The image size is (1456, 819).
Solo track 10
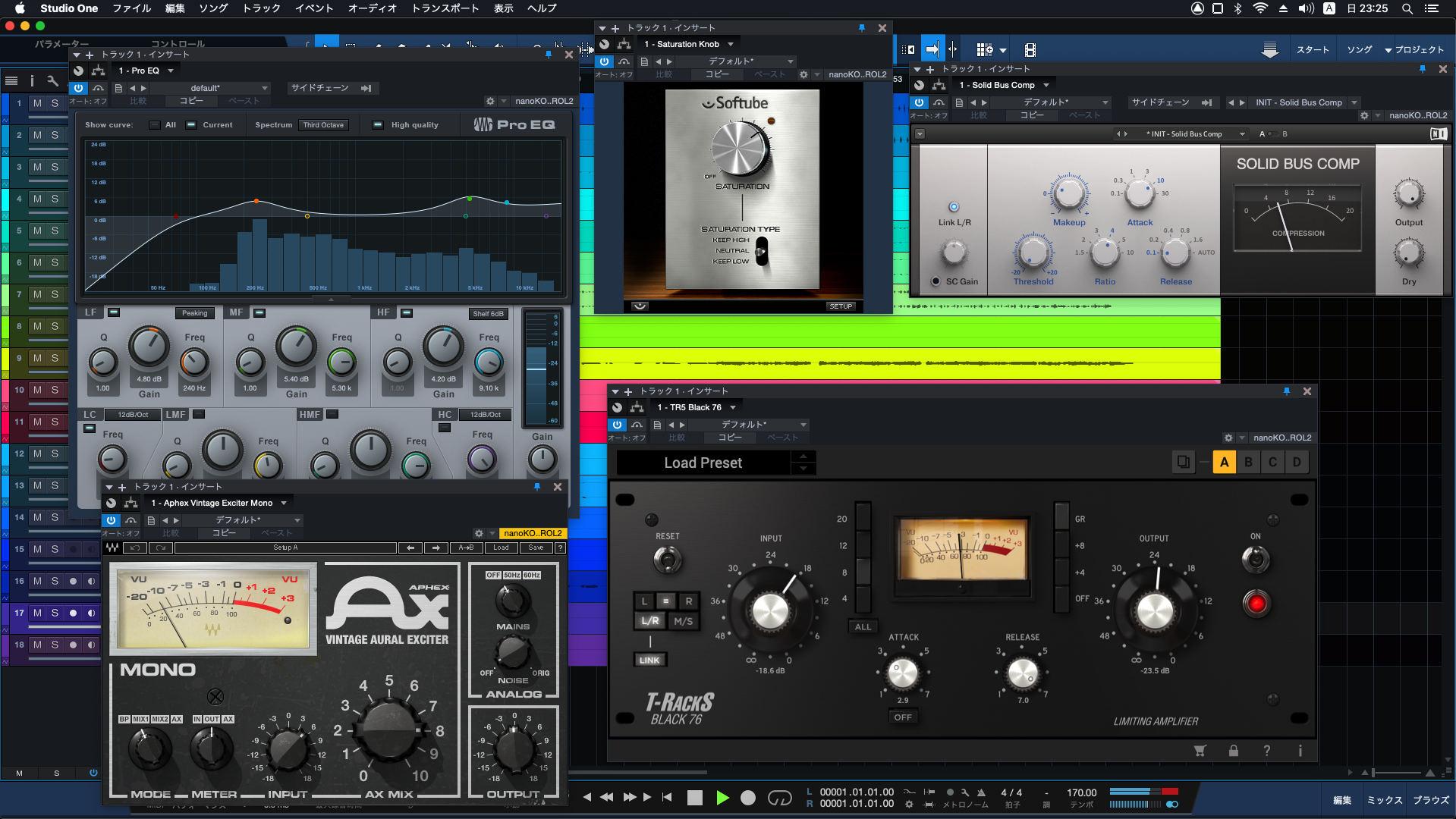55,390
